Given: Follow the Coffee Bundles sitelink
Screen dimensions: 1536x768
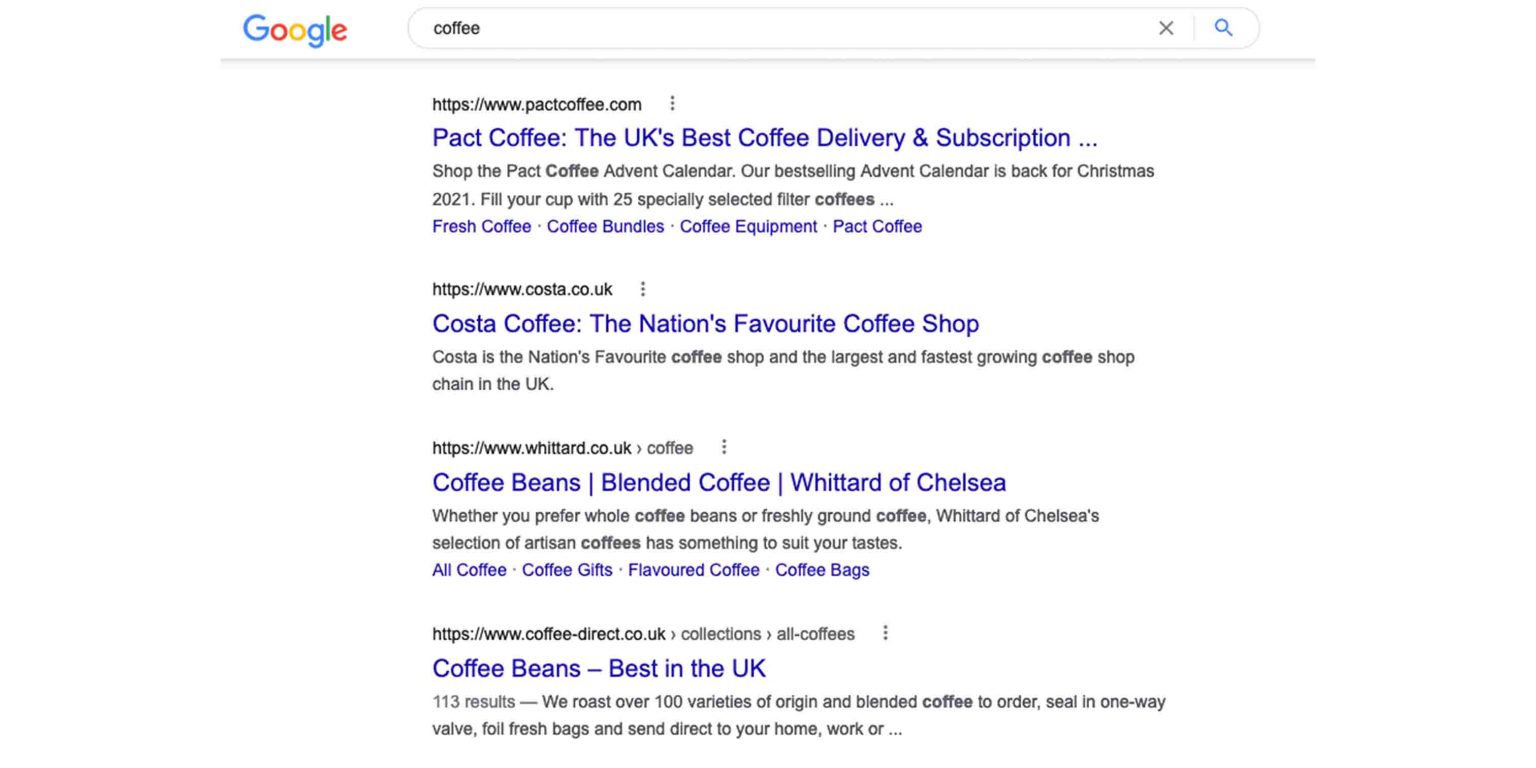Looking at the screenshot, I should pos(605,226).
